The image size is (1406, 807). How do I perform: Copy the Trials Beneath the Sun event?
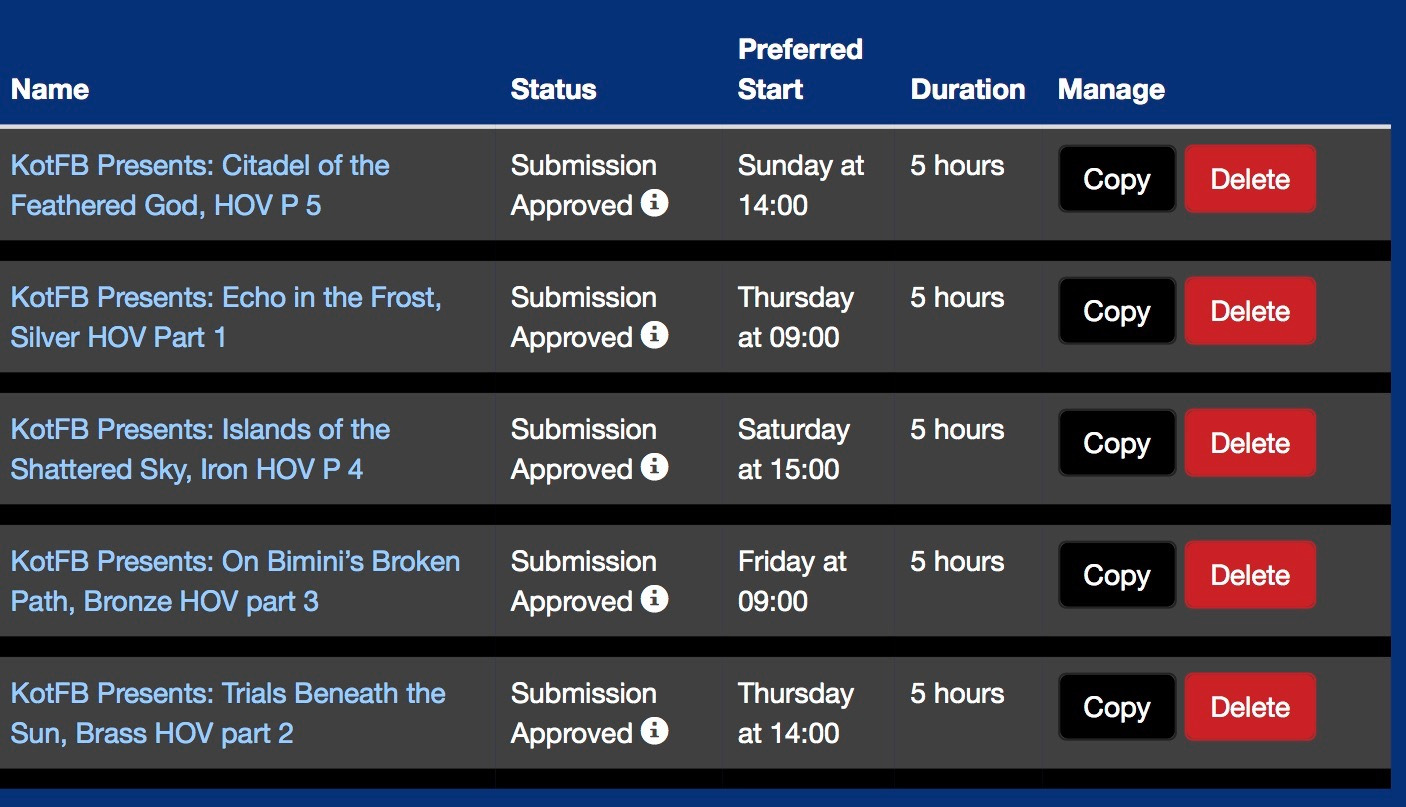tap(1117, 708)
